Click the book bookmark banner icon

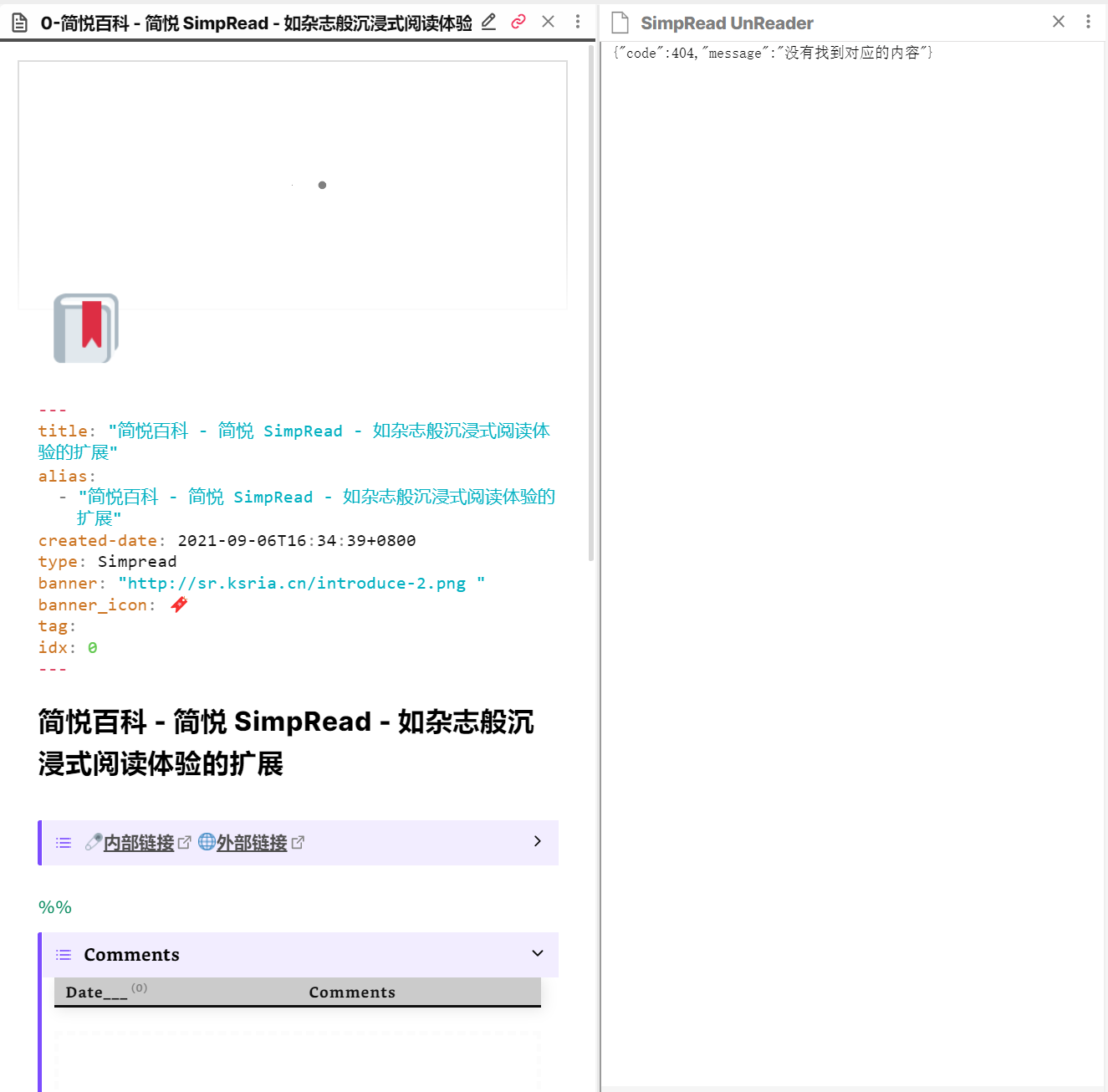pos(86,329)
